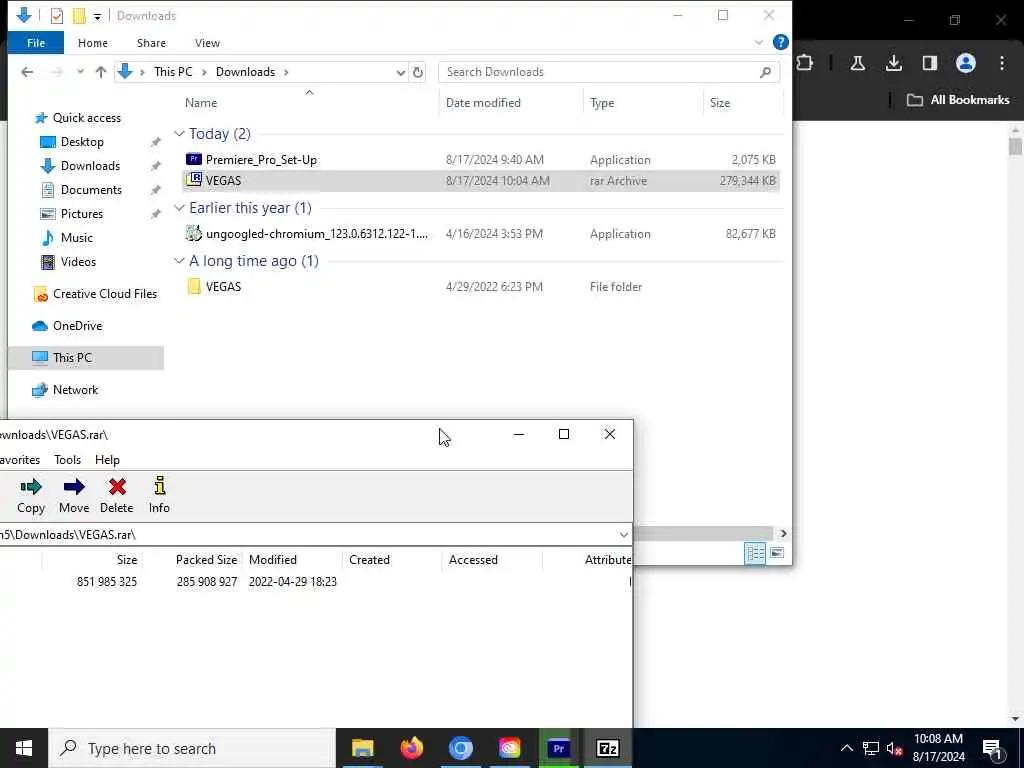Open Videos in the navigation pane

(x=78, y=262)
